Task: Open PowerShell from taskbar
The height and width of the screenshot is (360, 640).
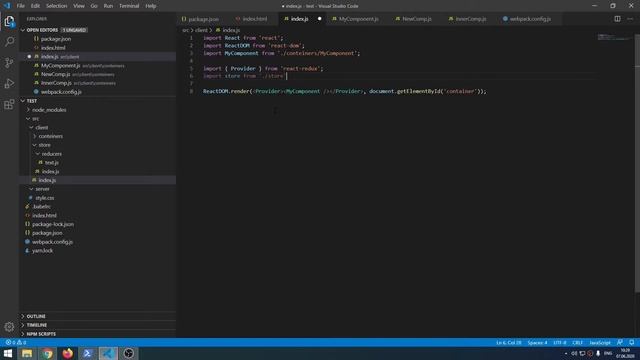Action: click(88, 353)
